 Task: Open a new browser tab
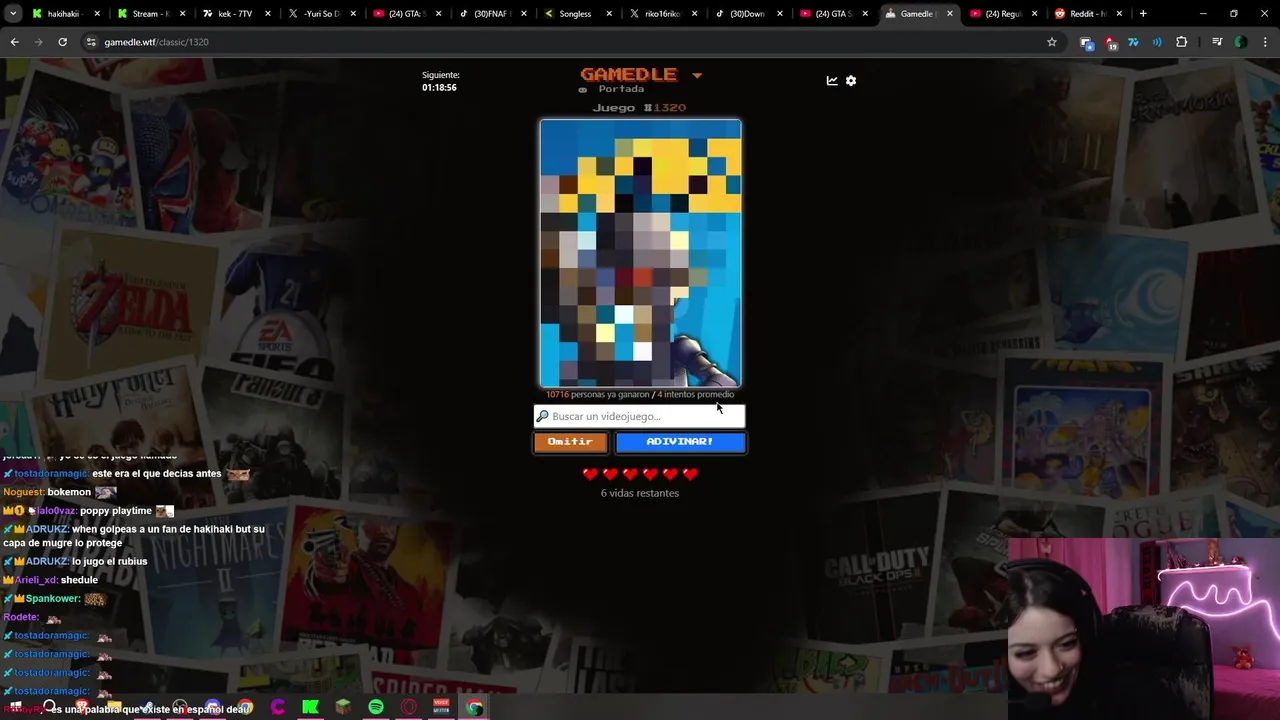pyautogui.click(x=1143, y=14)
